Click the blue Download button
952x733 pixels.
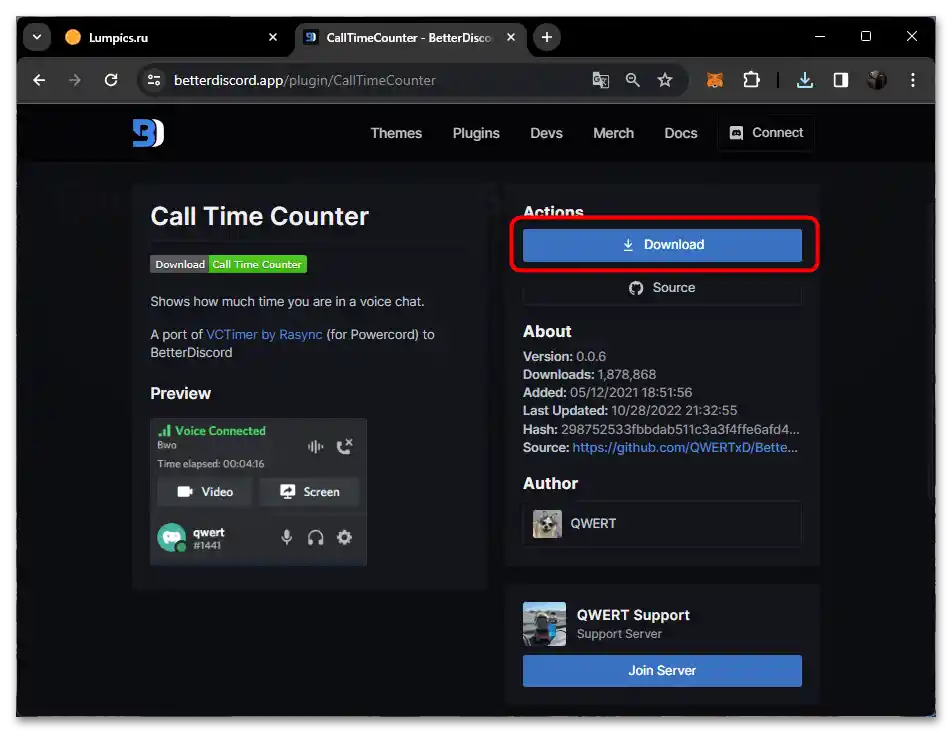[x=662, y=245]
